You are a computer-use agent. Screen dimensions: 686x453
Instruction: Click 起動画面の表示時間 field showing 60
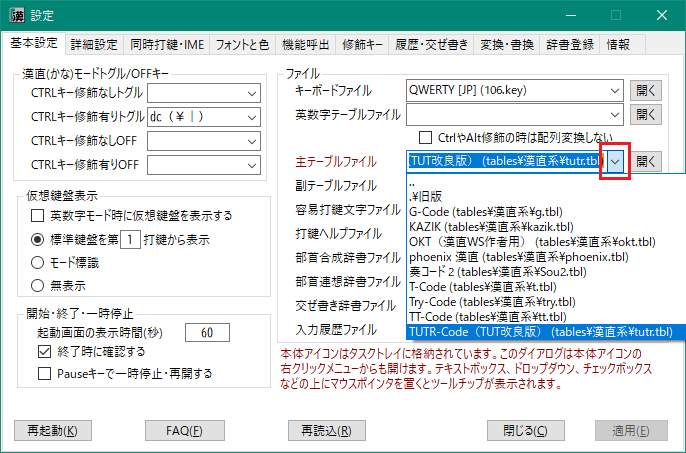(207, 333)
